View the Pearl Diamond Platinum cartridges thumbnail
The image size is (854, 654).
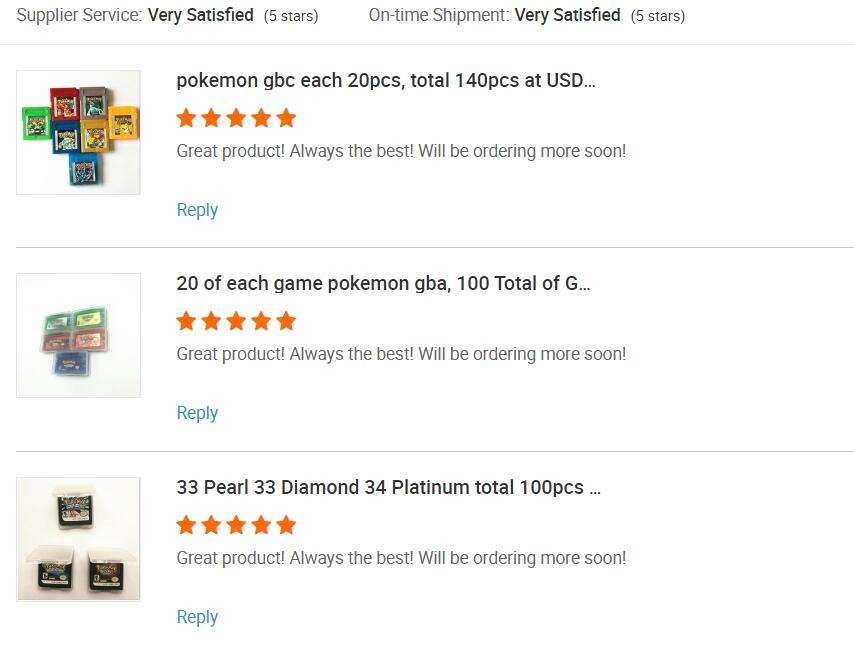(x=78, y=539)
